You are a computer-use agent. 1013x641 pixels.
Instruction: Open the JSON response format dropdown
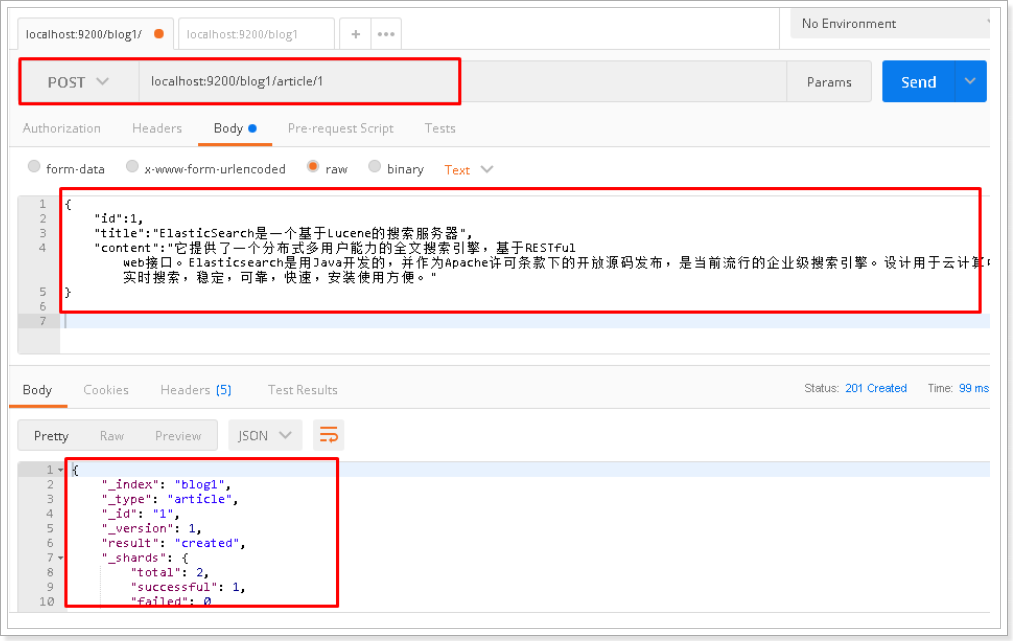(x=265, y=436)
